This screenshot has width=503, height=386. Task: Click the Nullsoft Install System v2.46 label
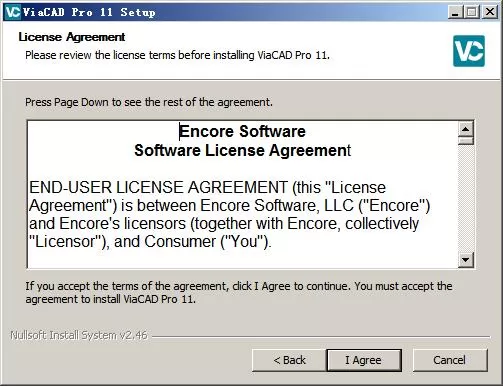(x=79, y=335)
